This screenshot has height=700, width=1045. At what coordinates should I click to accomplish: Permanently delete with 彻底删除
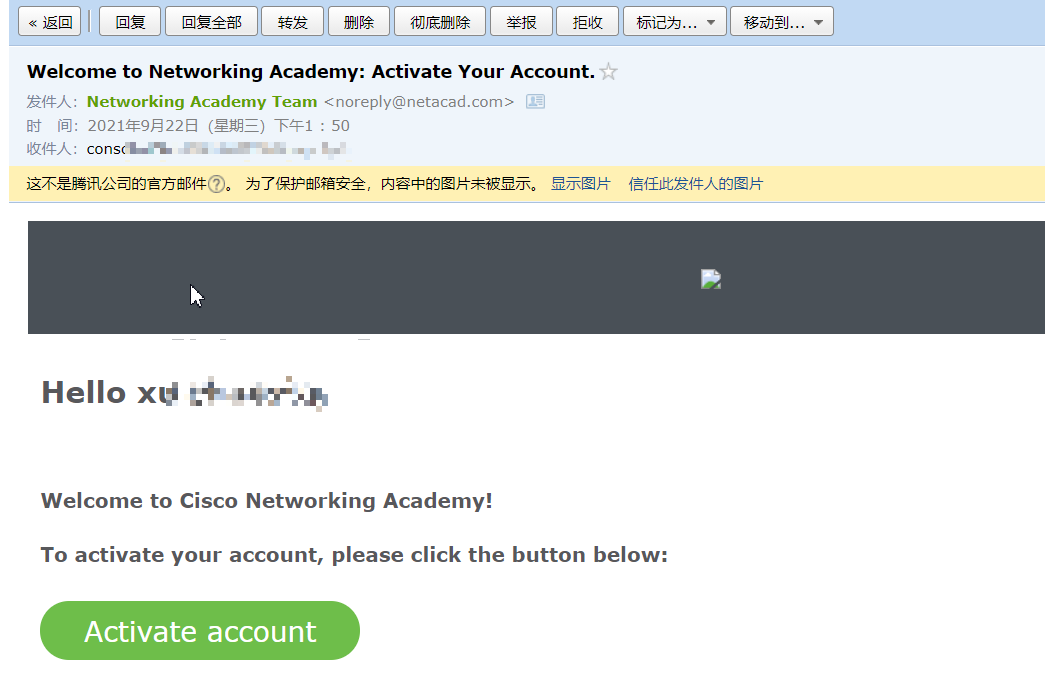coord(440,21)
